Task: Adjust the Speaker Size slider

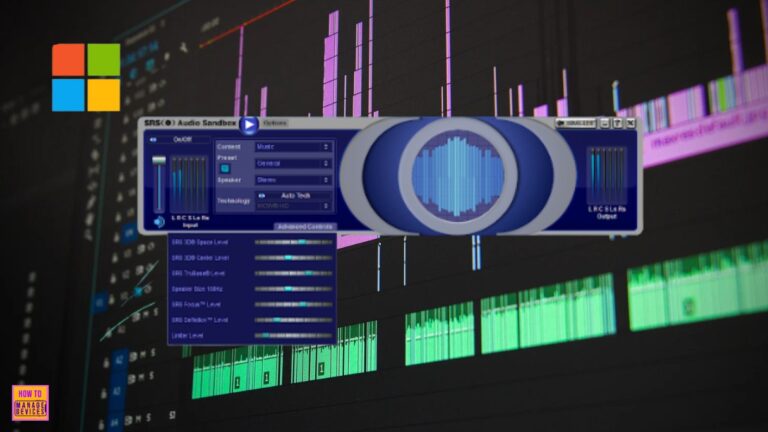Action: 293,289
